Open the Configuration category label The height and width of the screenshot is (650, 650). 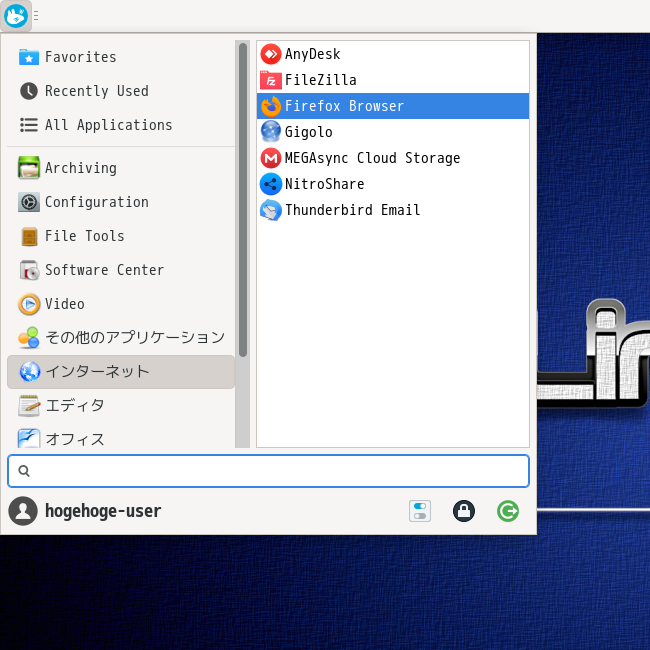pyautogui.click(x=97, y=202)
